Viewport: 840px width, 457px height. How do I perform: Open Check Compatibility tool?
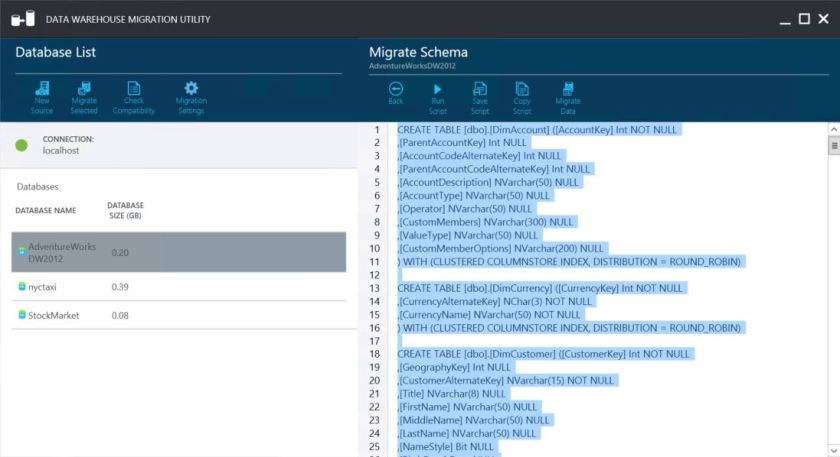(x=133, y=98)
